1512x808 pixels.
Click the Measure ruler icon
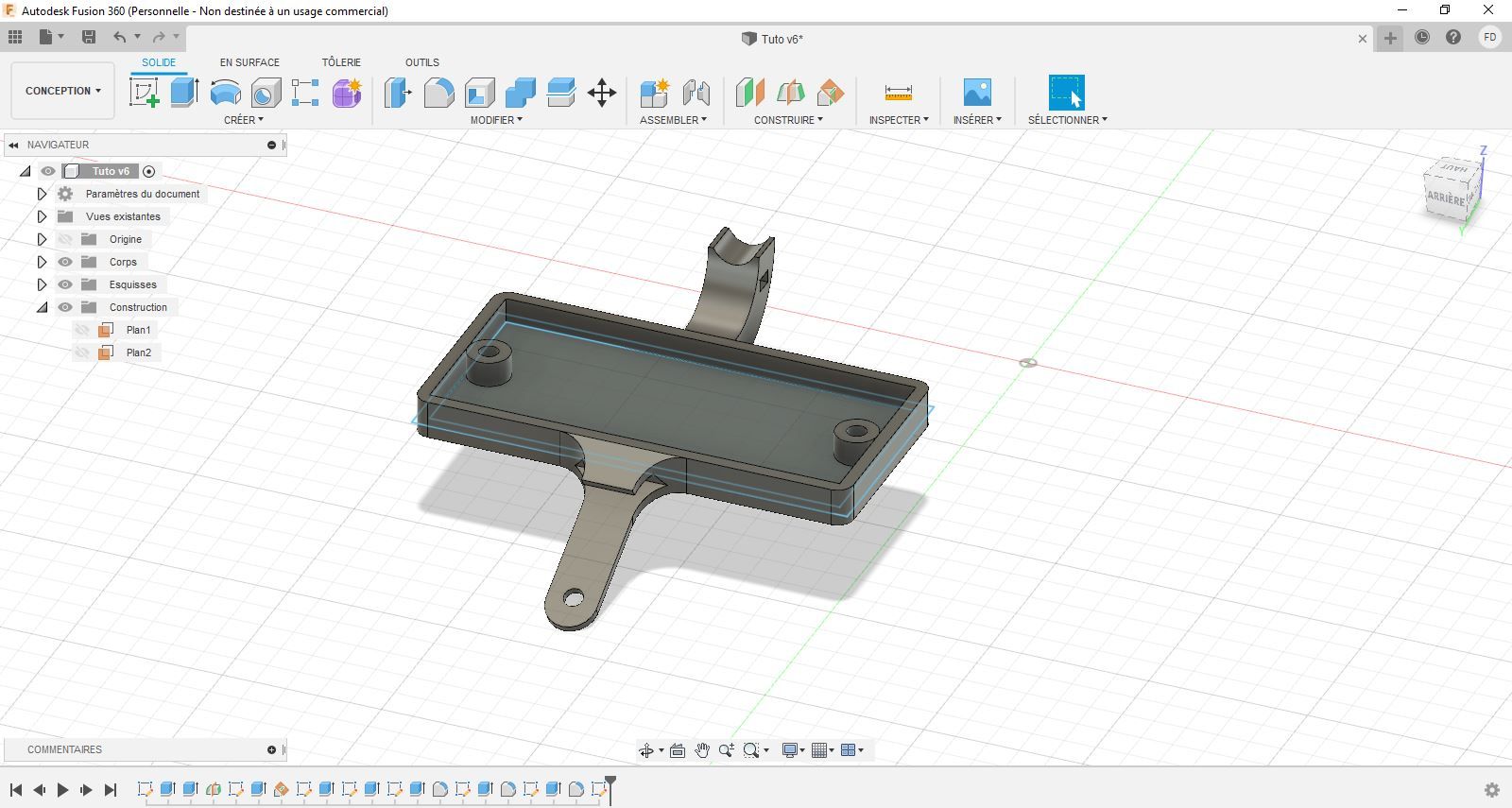pyautogui.click(x=898, y=93)
